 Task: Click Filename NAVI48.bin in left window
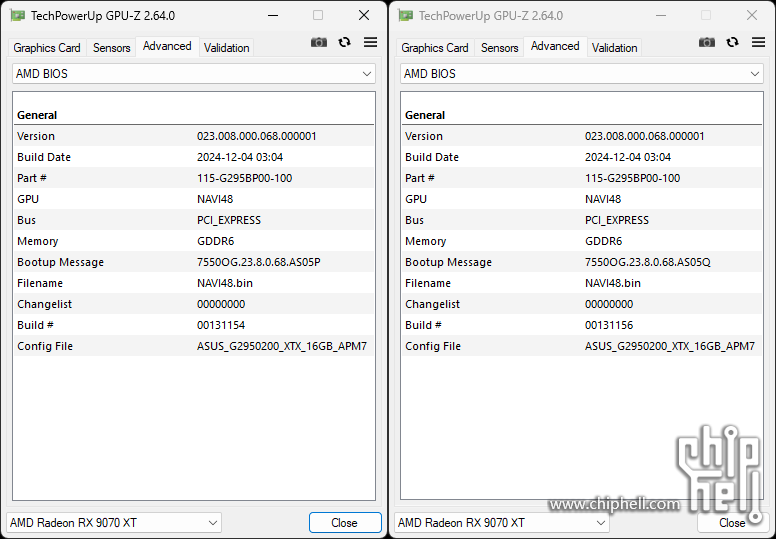(225, 283)
